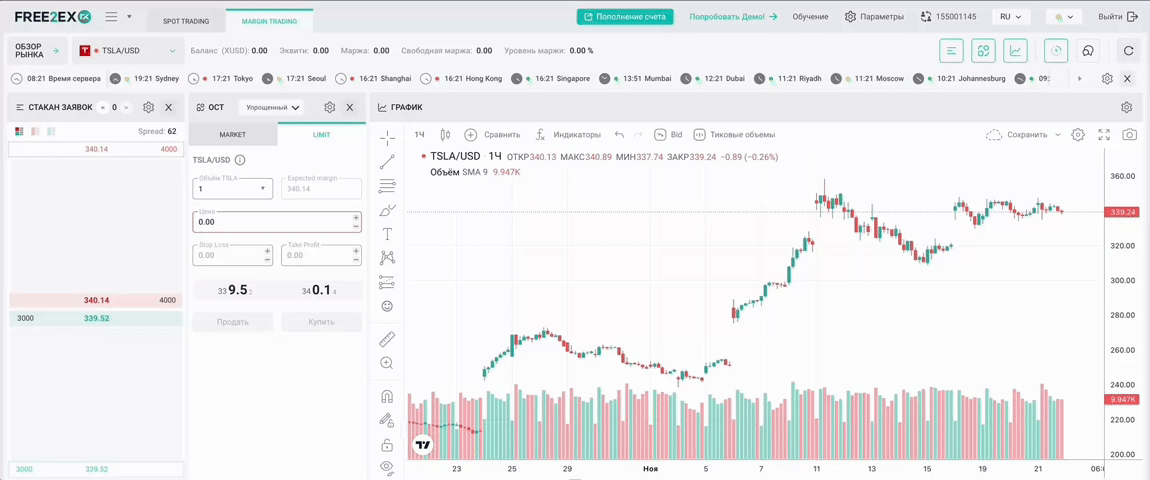Take a chart snapshot with camera icon
Viewport: 1150px width, 480px height.
pos(1129,134)
